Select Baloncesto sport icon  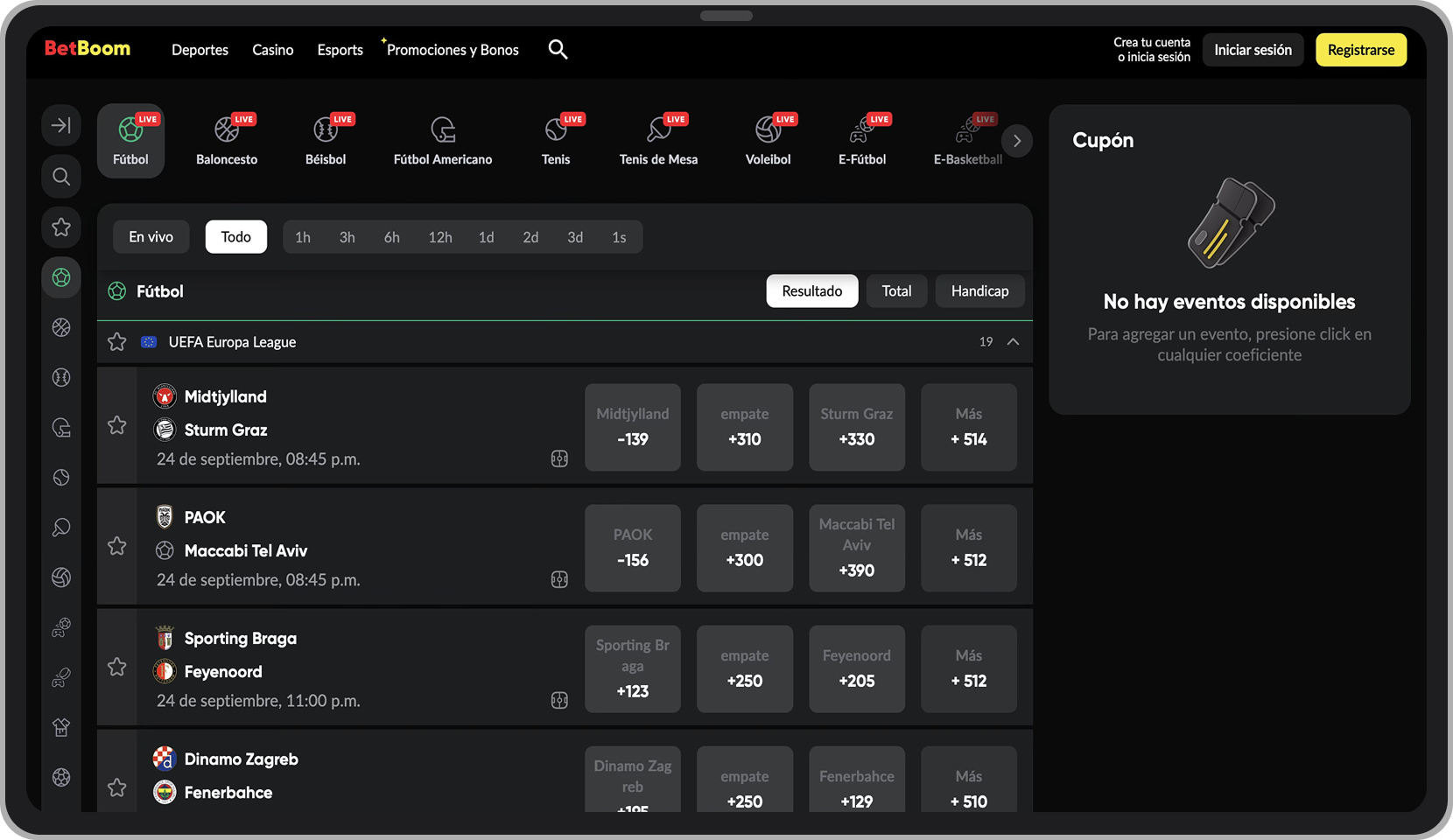point(227,141)
